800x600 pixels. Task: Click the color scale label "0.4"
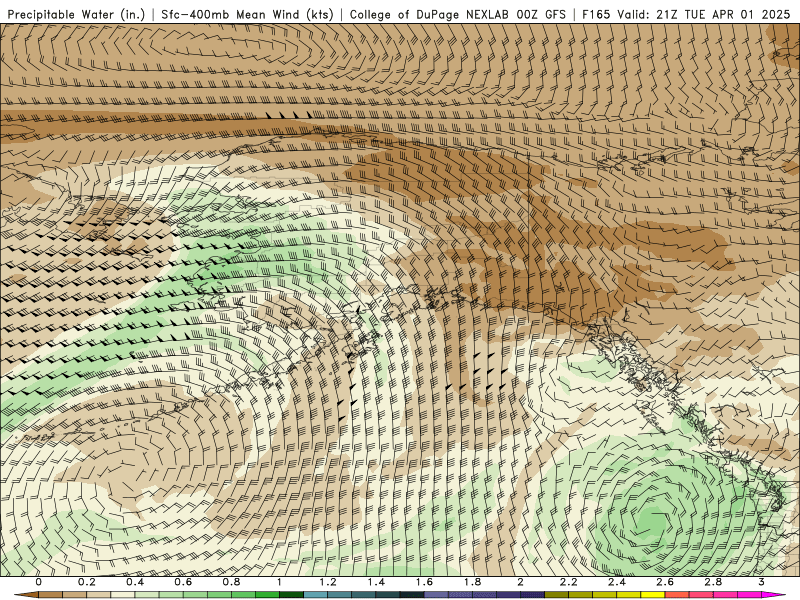[135, 582]
